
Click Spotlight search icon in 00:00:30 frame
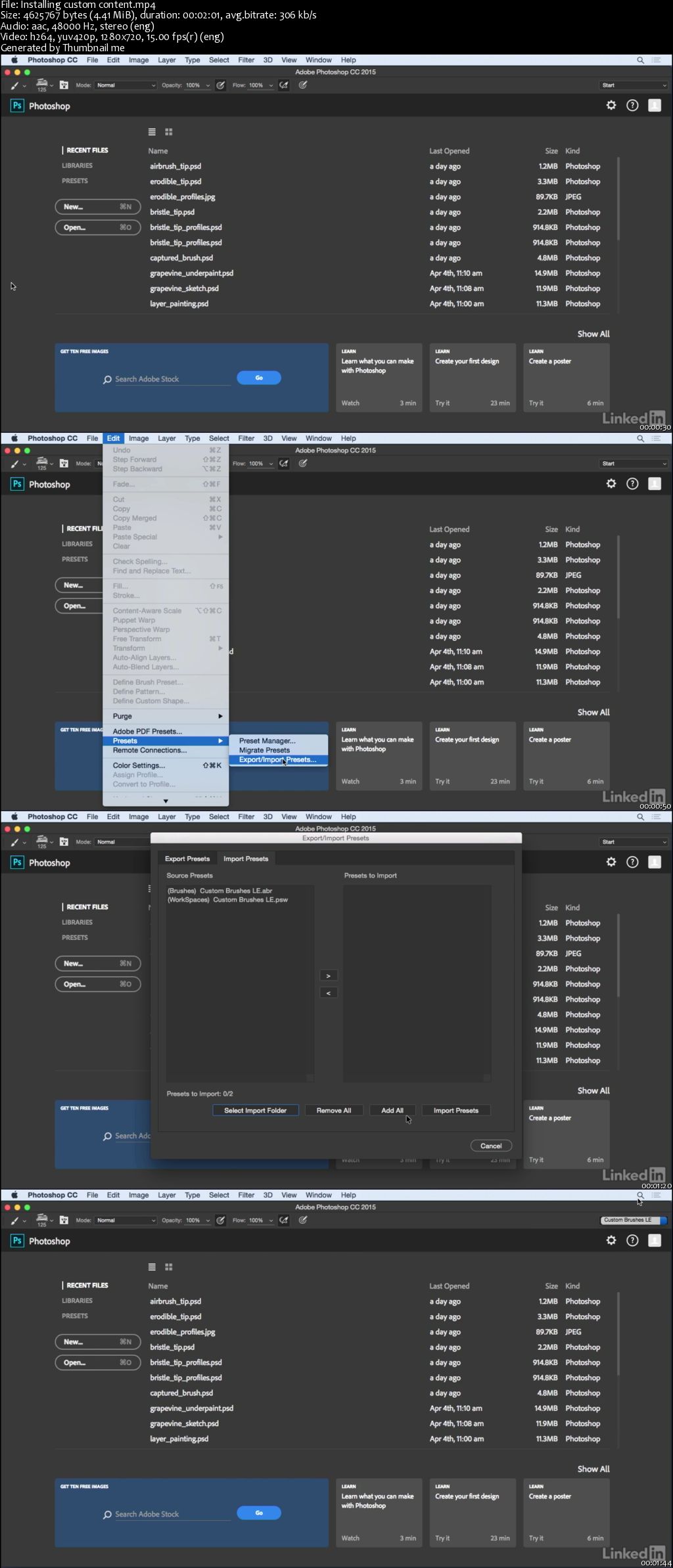coord(640,60)
